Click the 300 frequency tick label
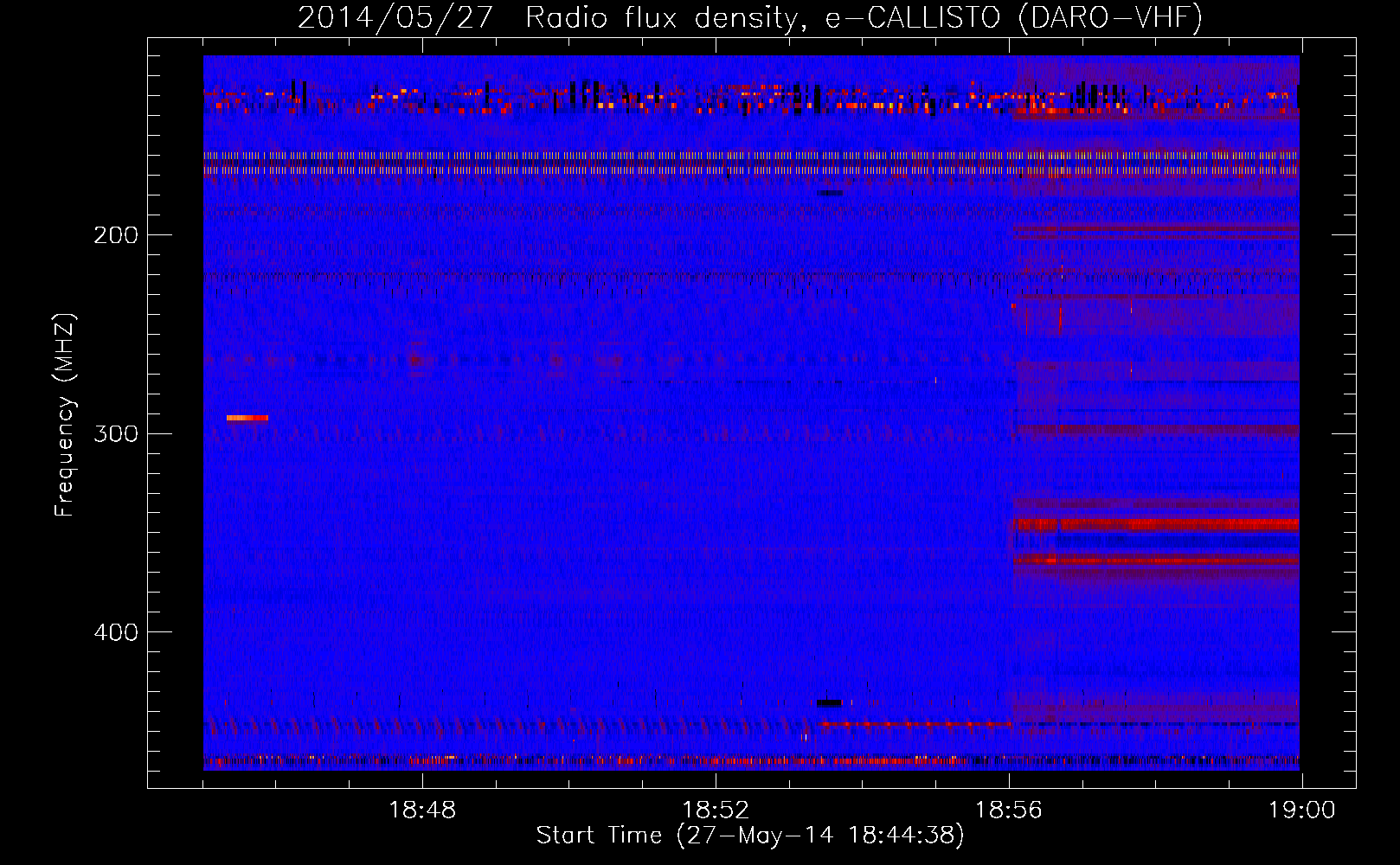The width and height of the screenshot is (1400, 865). coord(116,433)
